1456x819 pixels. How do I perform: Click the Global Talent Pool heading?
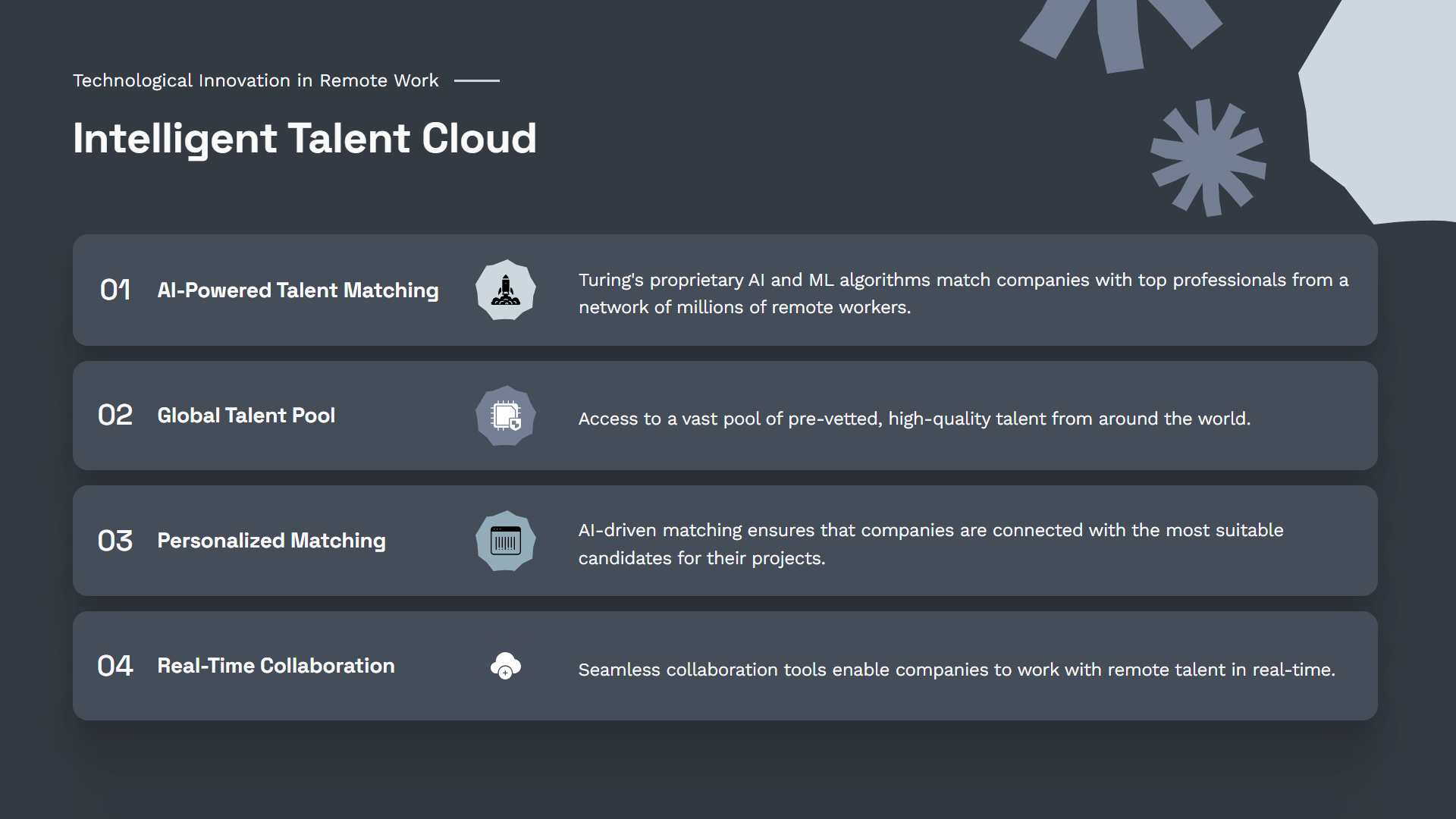click(246, 416)
